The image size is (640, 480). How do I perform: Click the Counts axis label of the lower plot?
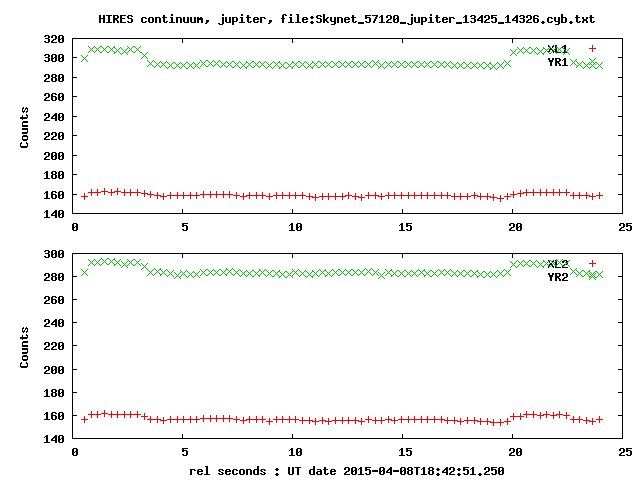coord(24,347)
